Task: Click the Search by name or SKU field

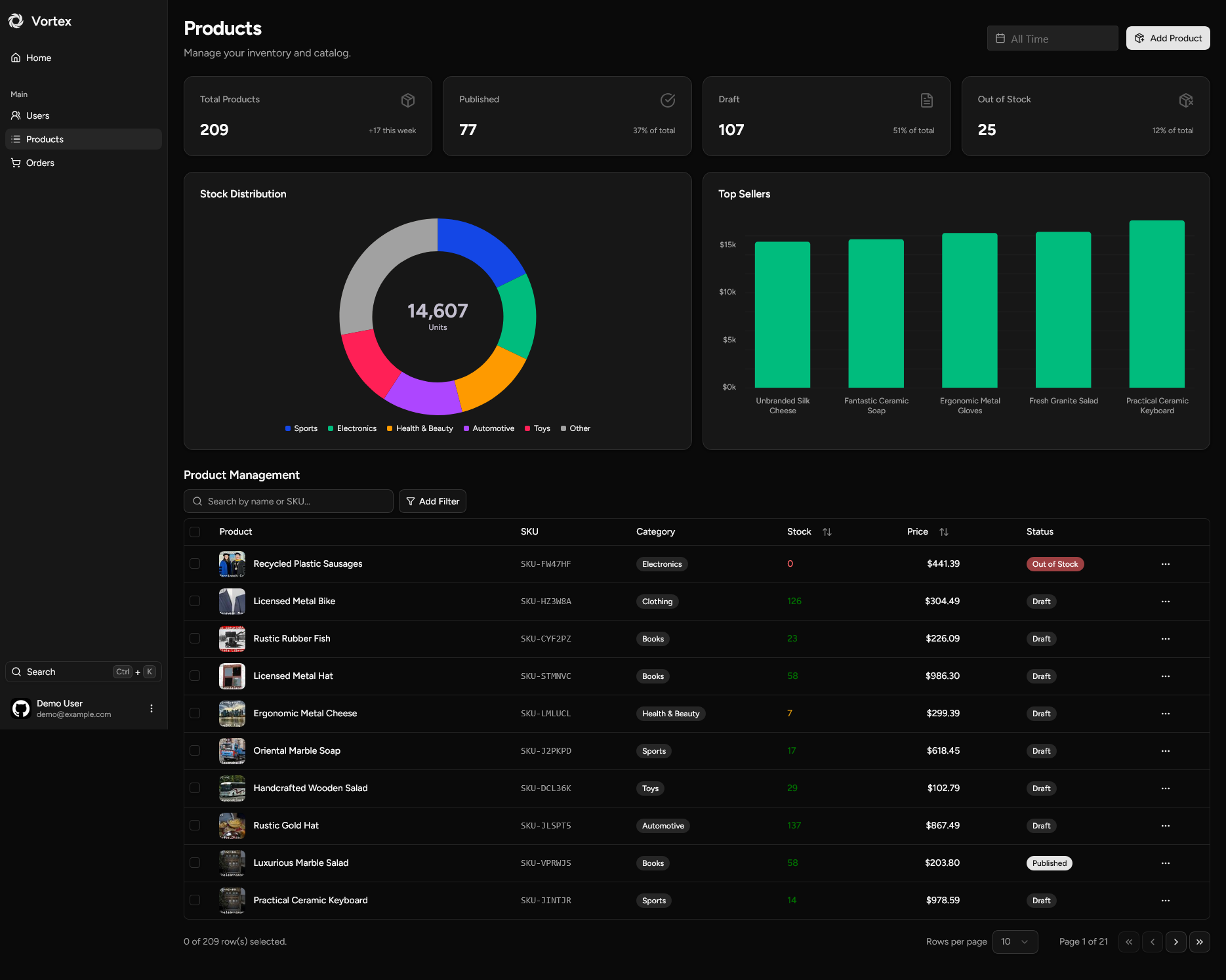Action: coord(289,501)
